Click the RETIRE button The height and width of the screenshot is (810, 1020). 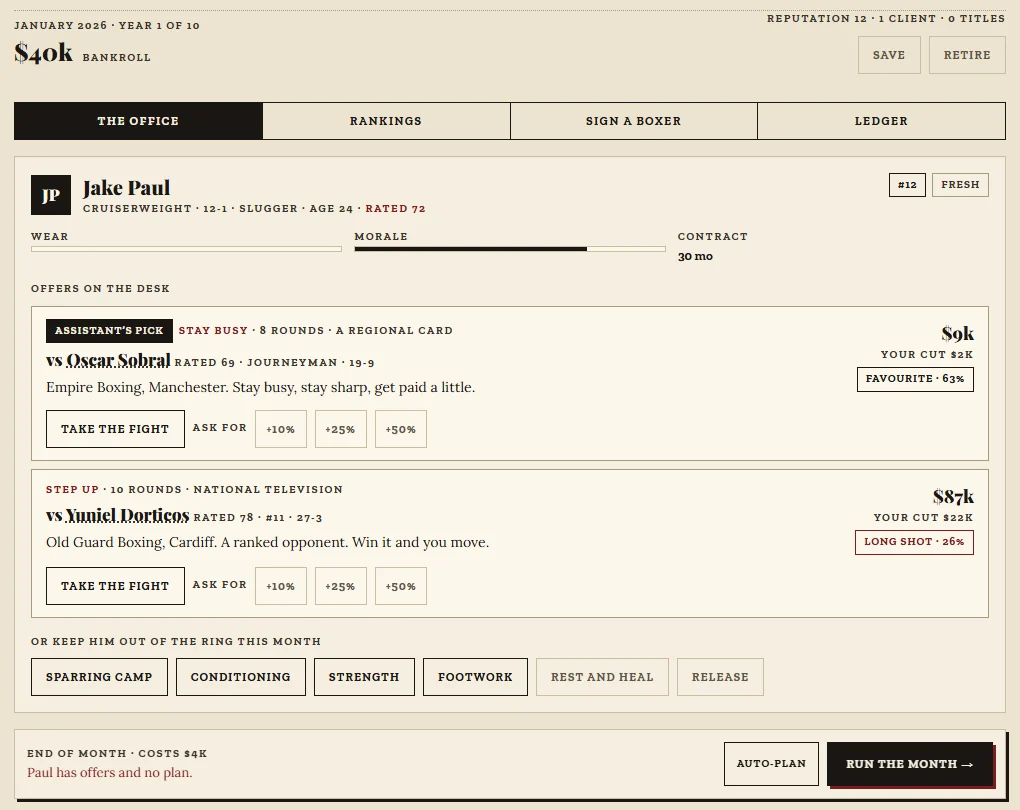click(x=967, y=55)
